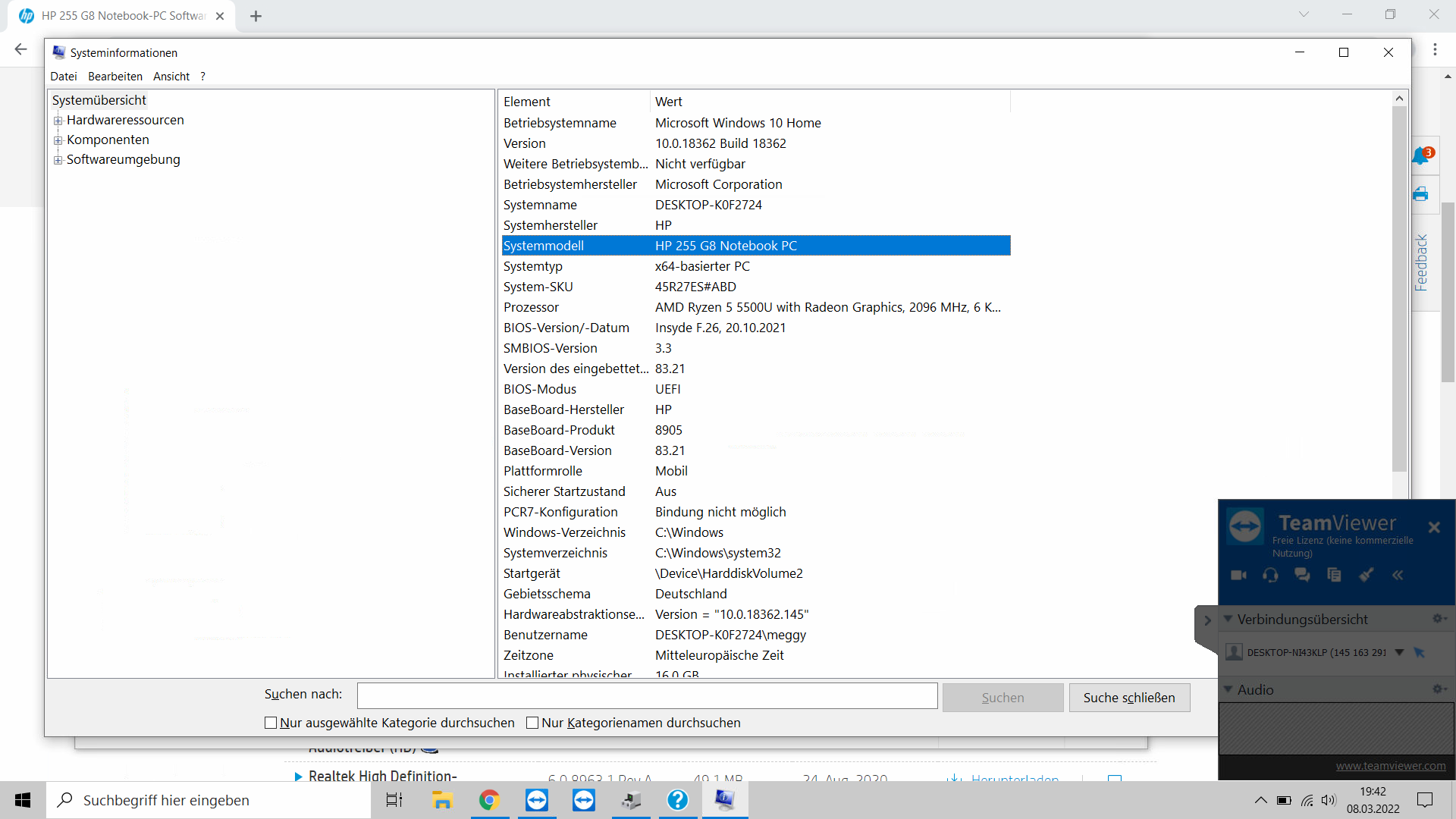
Task: Click the Suchen nach text field
Action: tap(647, 695)
